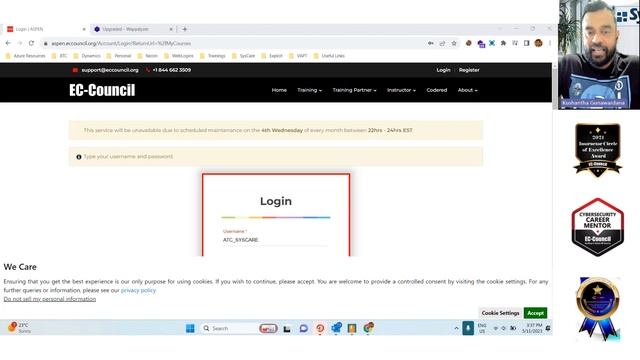Click the support@eccouncil.org email link
Viewport: 640px width, 360px height.
pos(110,70)
